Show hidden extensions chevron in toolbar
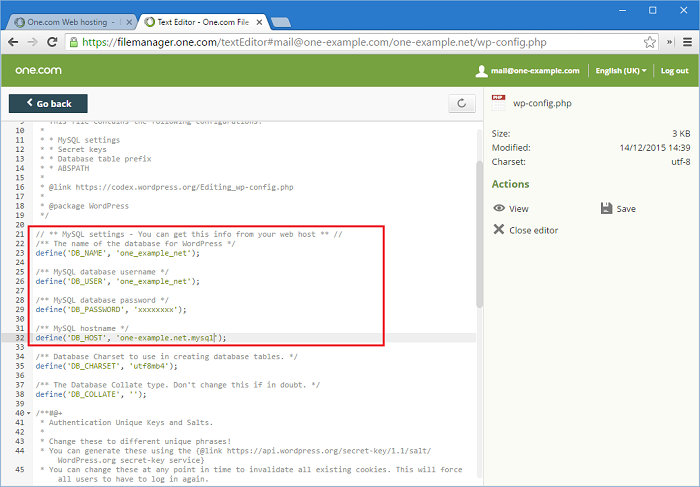 point(670,42)
